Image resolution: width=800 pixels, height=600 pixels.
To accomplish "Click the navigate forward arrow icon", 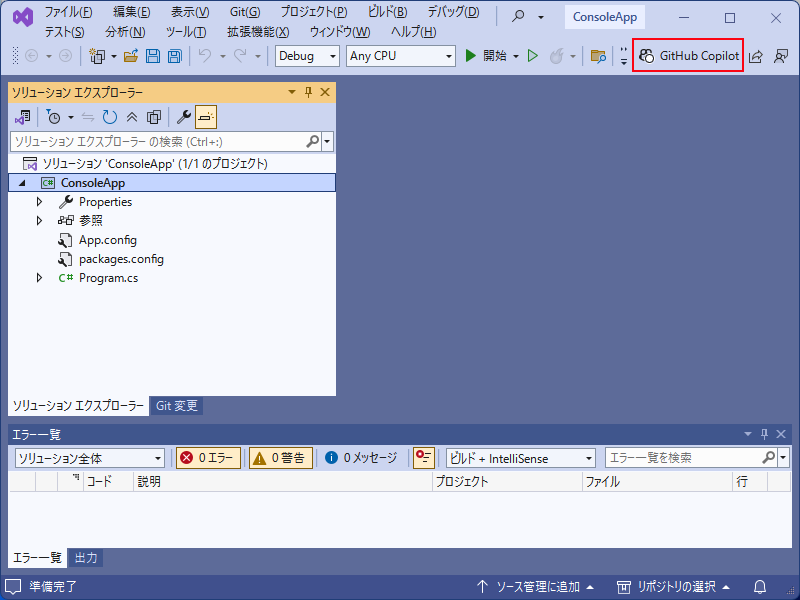I will pyautogui.click(x=65, y=56).
